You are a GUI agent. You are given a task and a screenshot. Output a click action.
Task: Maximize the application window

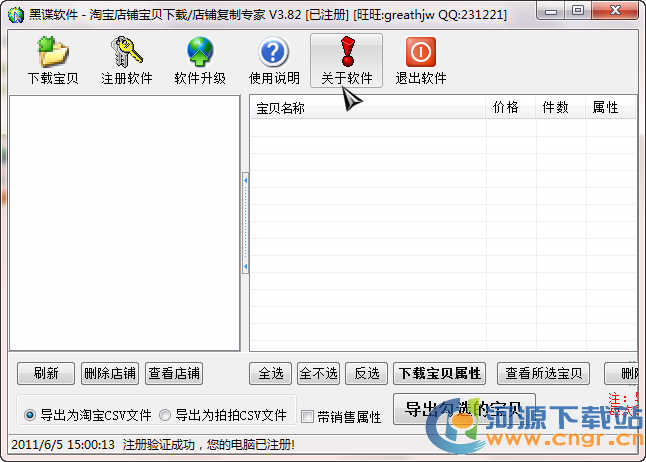click(x=578, y=10)
